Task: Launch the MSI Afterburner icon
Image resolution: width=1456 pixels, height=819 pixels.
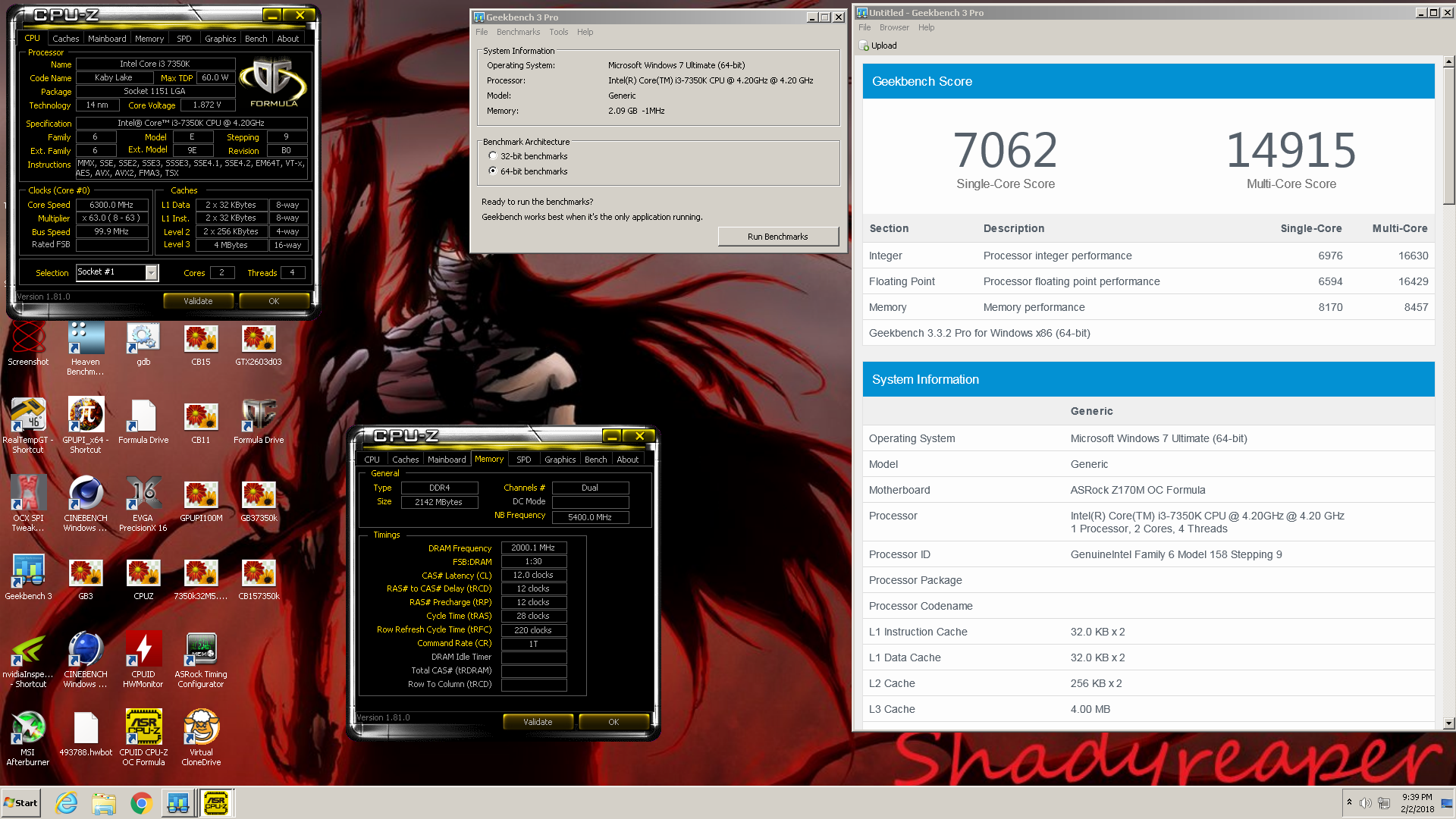Action: [28, 739]
